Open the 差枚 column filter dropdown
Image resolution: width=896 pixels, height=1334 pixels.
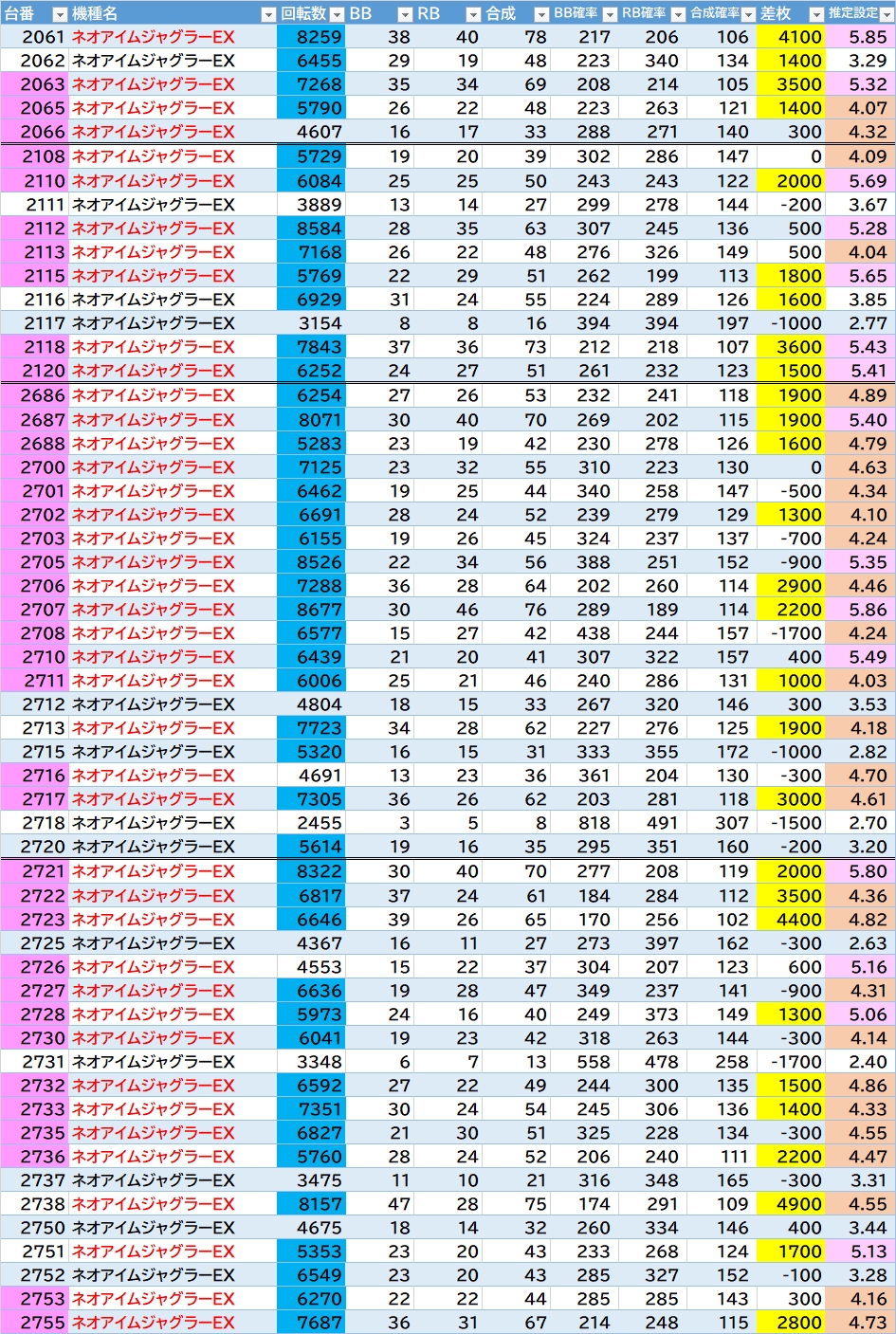tap(816, 14)
